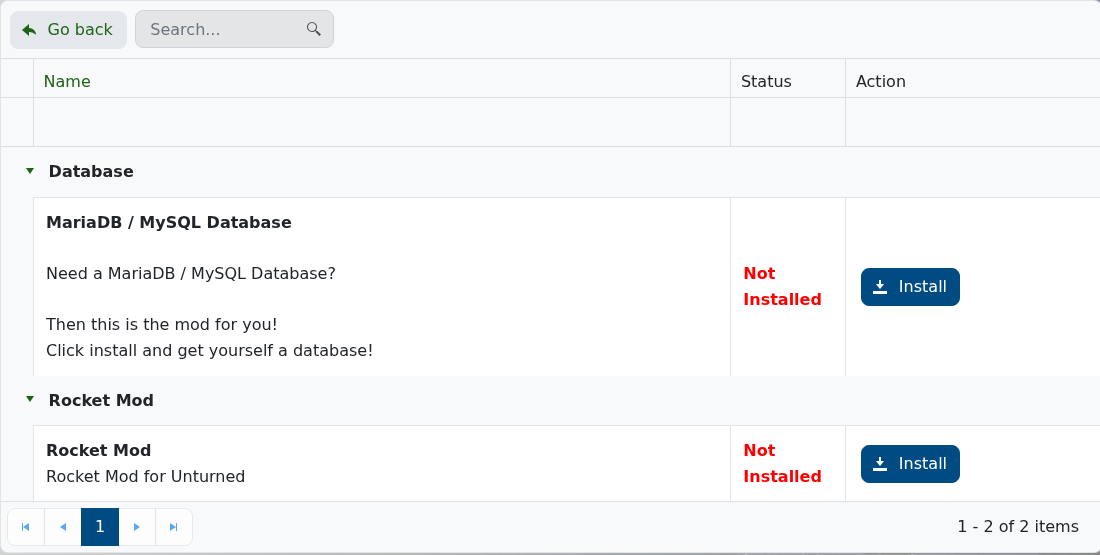This screenshot has height=555, width=1100.
Task: Click the Rocket Mod group label
Action: [x=101, y=400]
